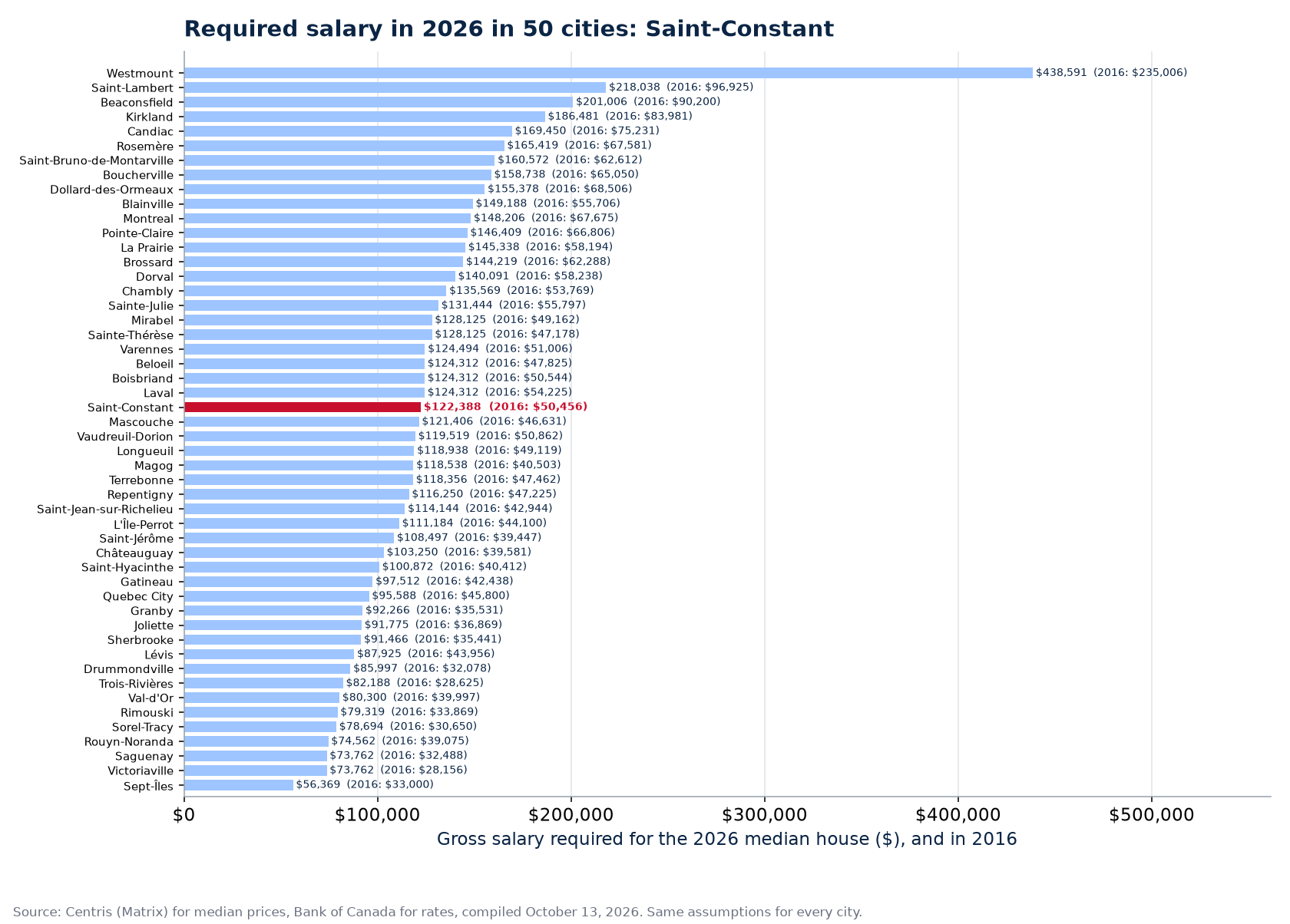Click the Terrebonne city label
This screenshot has height=924, width=1290.
(142, 480)
